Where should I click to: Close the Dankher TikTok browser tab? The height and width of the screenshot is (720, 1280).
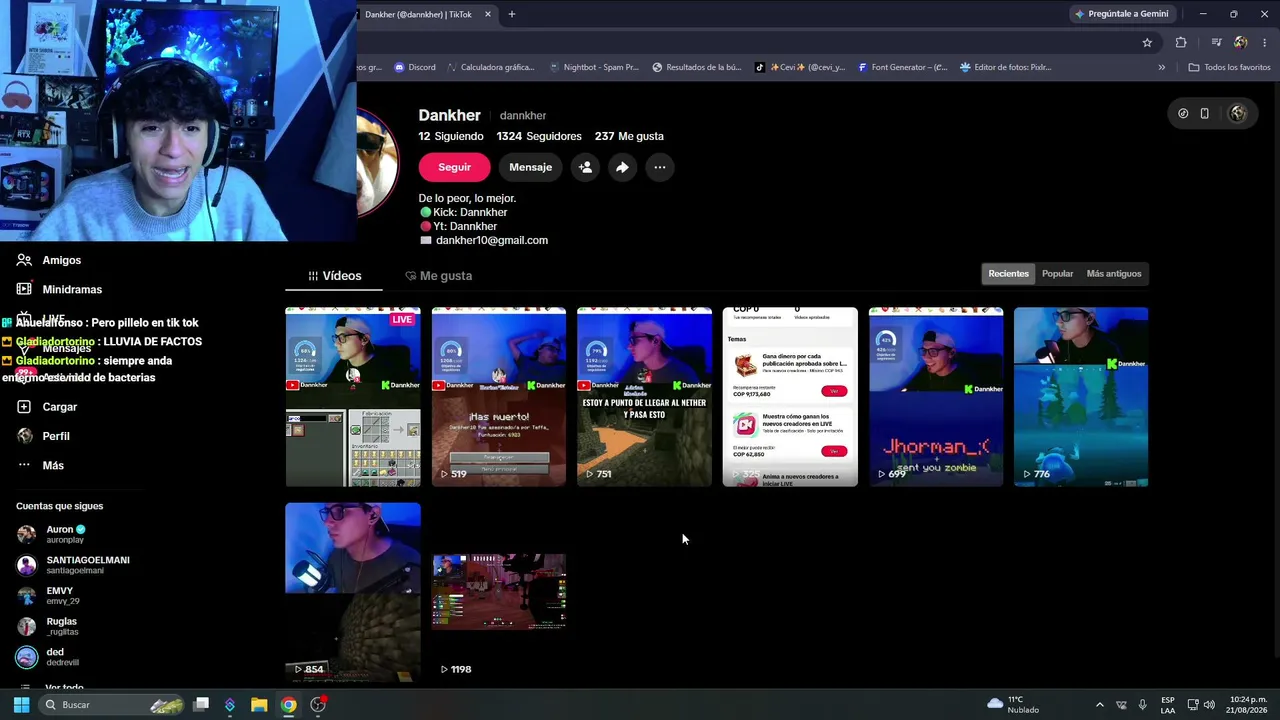pyautogui.click(x=488, y=14)
